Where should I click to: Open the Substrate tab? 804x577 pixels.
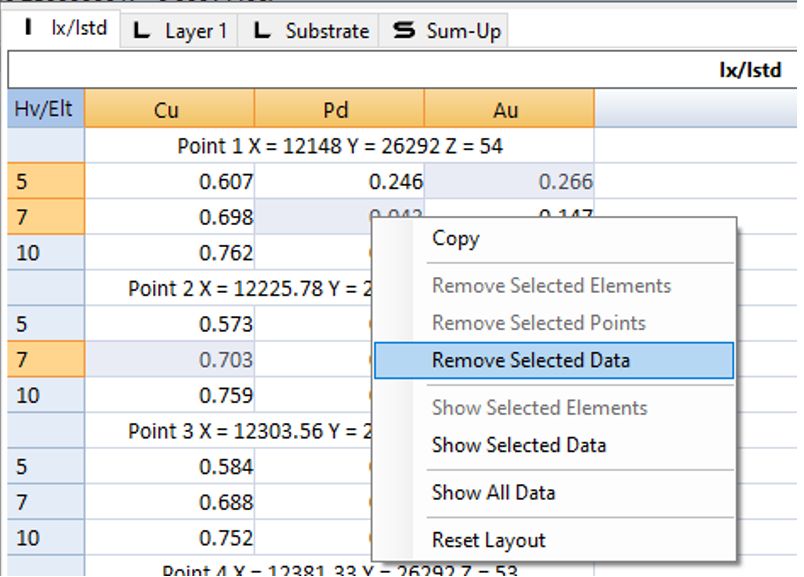(x=310, y=31)
